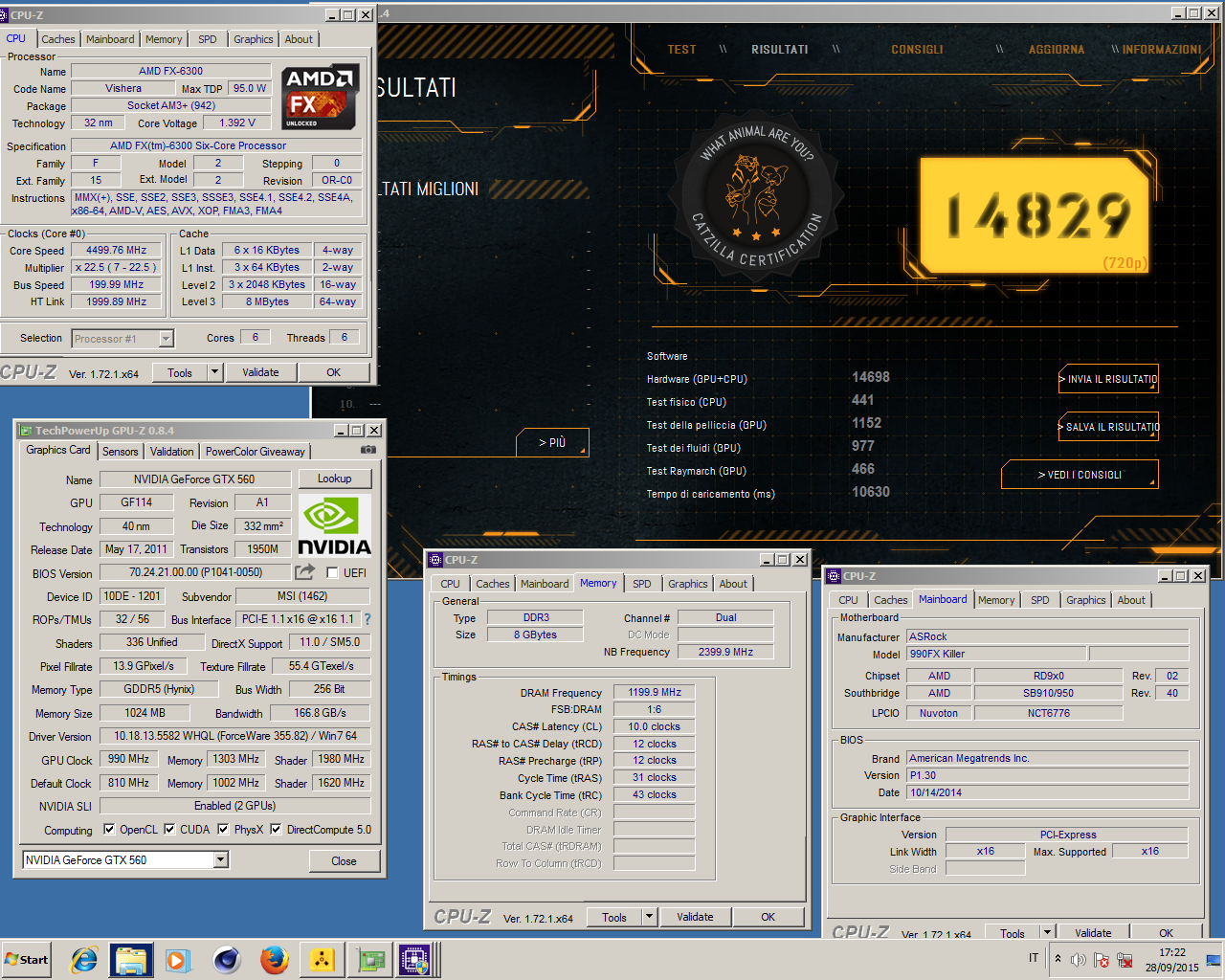Open the Cinema 4D sphere icon in taskbar
This screenshot has width=1225, height=980.
click(227, 960)
